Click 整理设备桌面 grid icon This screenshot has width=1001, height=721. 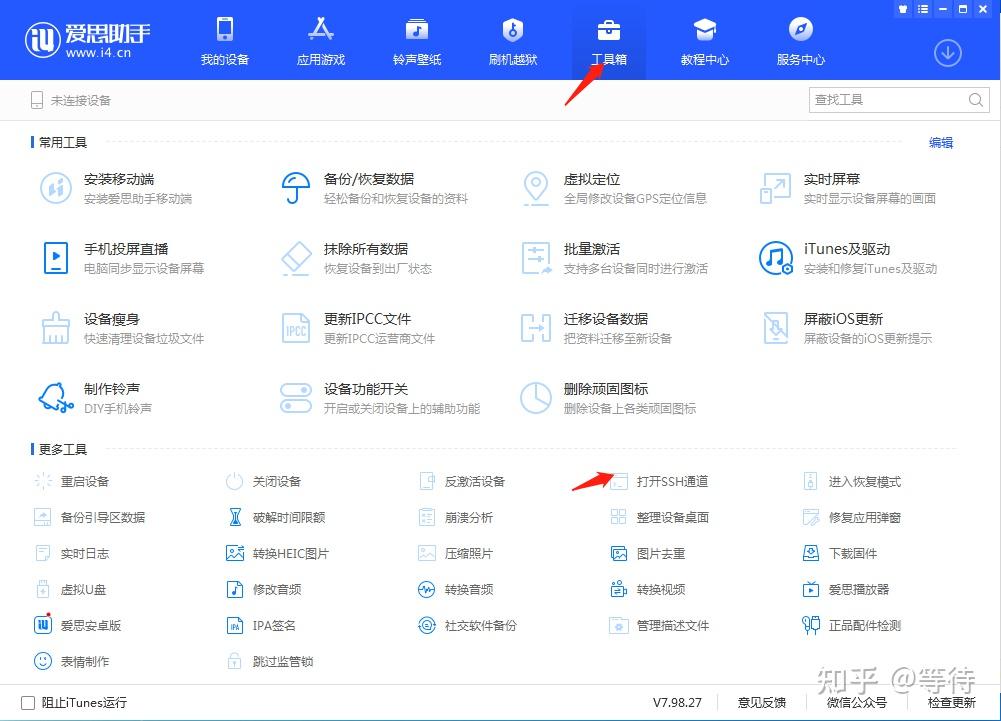coord(618,517)
